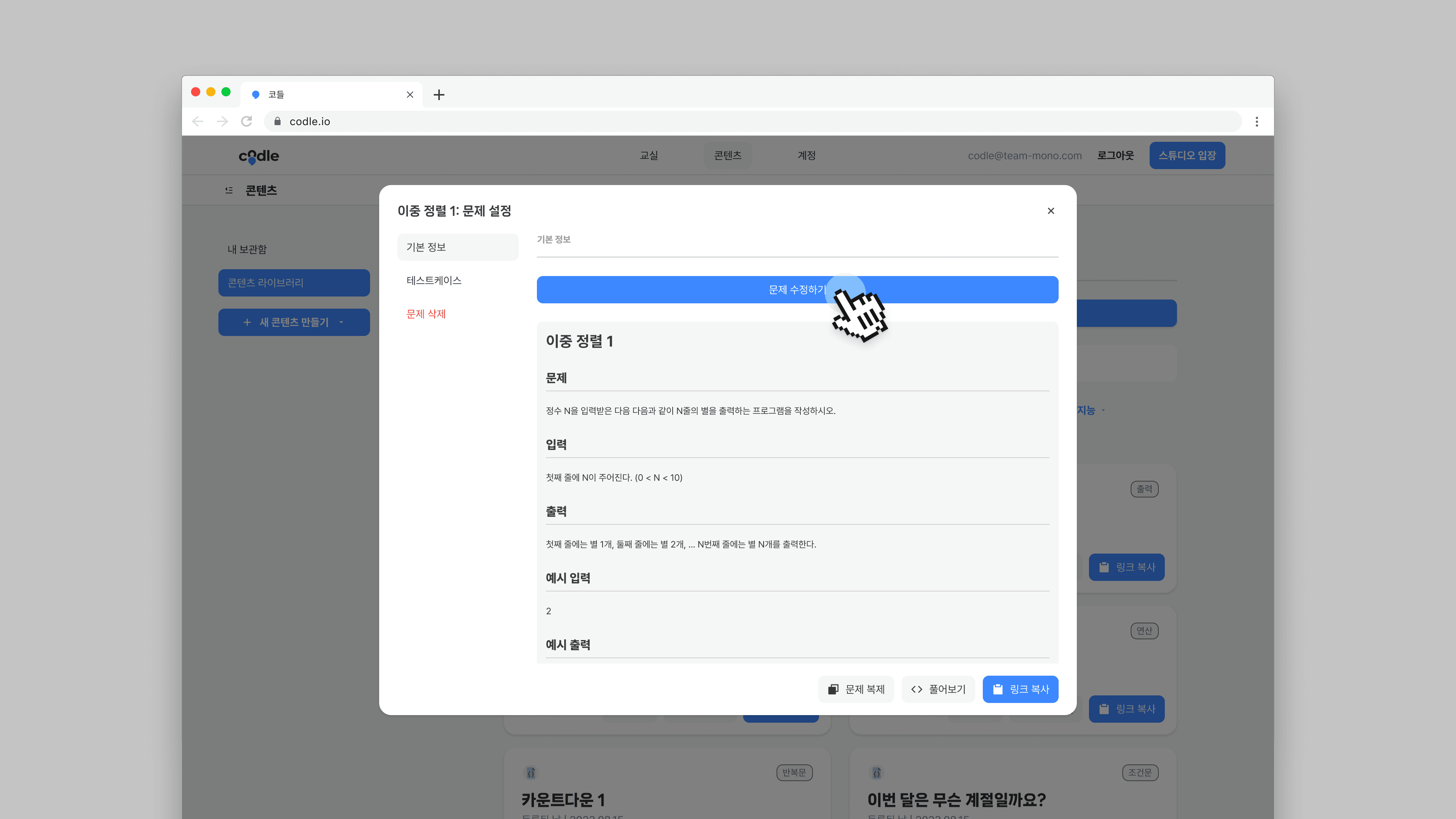
Task: Click the 로그아웃 link
Action: (1116, 155)
